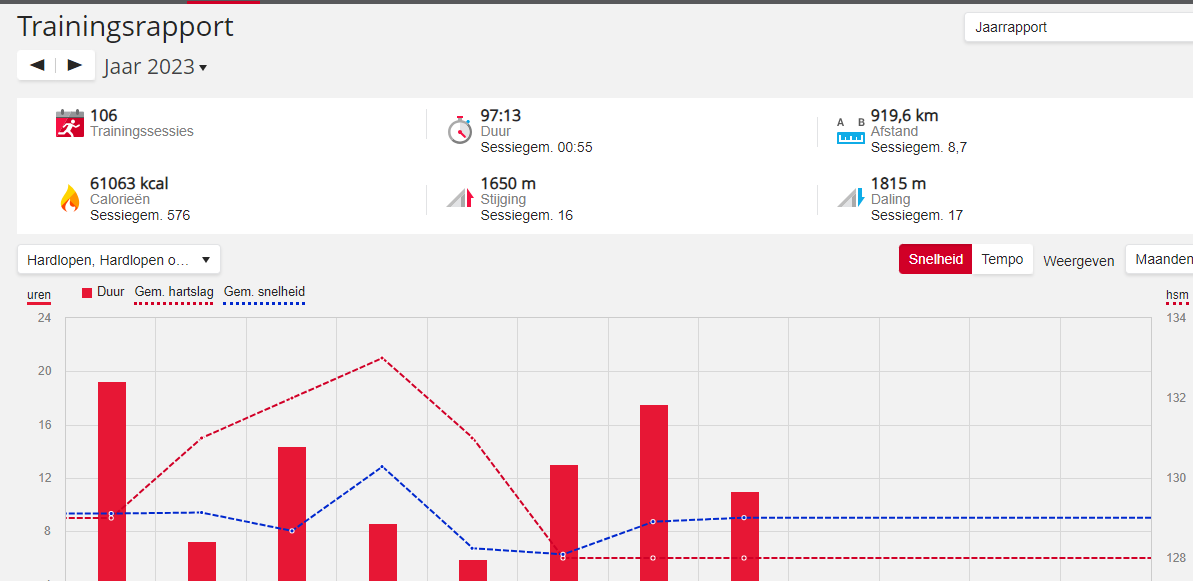Open the Jaar 2023 dropdown
Screen dimensions: 1193x581
155,67
